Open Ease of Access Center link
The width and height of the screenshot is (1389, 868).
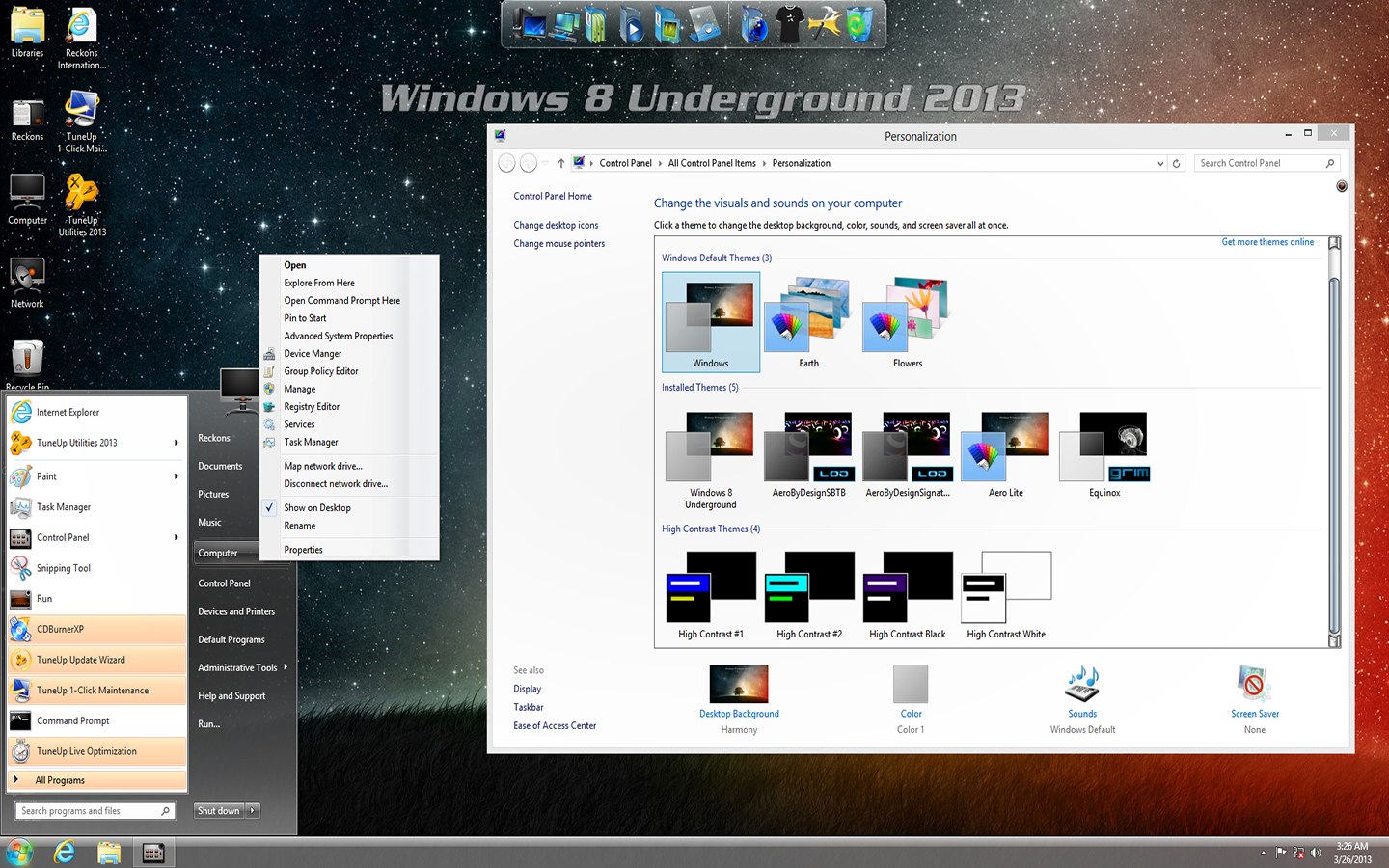click(555, 725)
